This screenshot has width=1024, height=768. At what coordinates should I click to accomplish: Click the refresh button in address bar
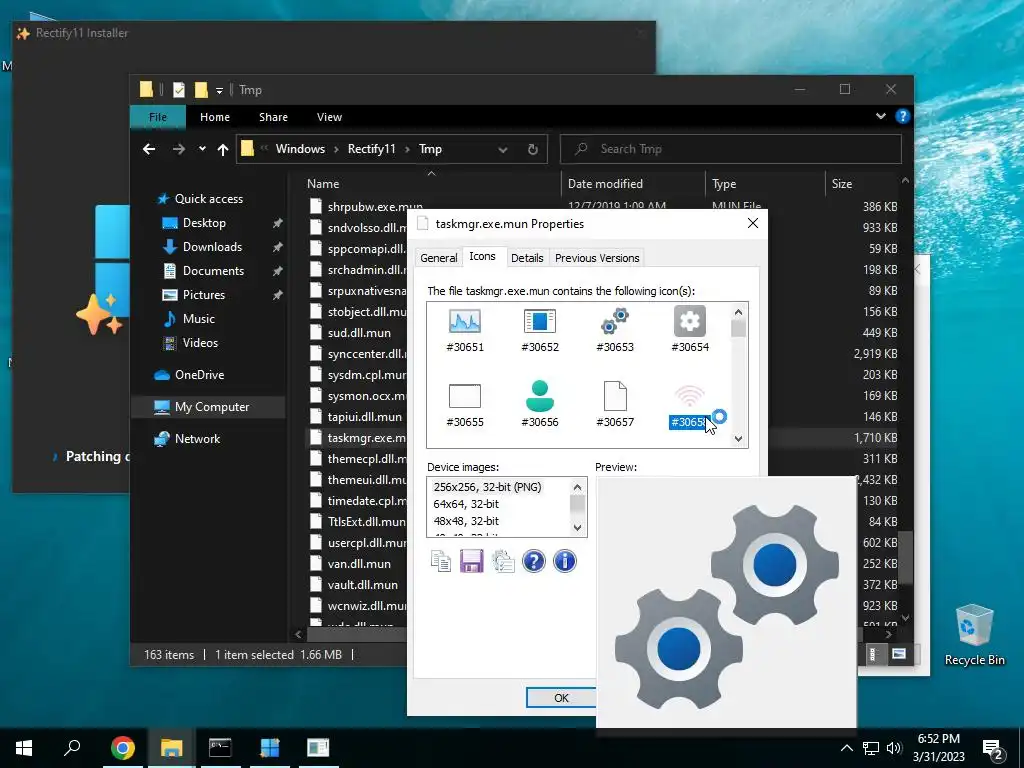[532, 150]
